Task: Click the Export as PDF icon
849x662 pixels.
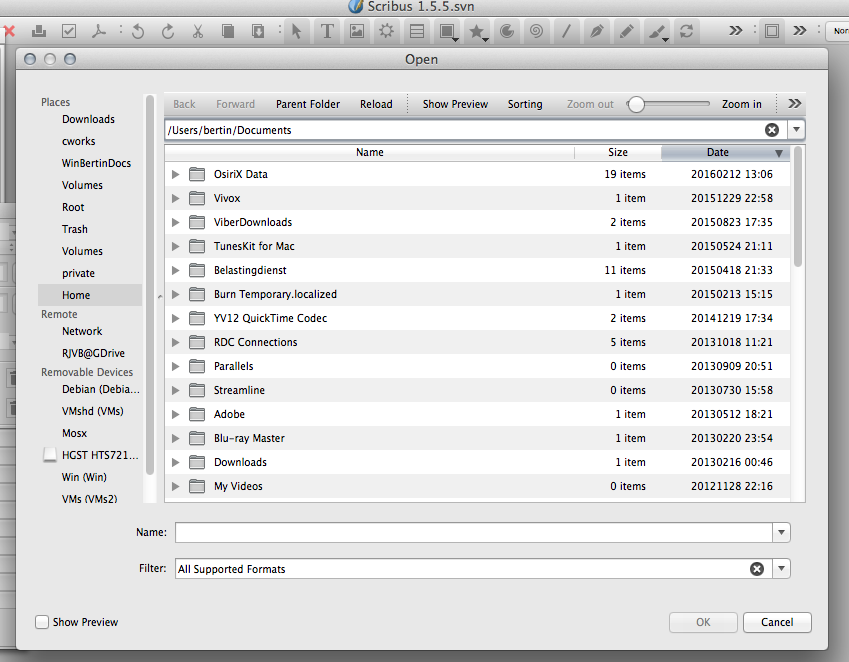Action: pyautogui.click(x=99, y=31)
